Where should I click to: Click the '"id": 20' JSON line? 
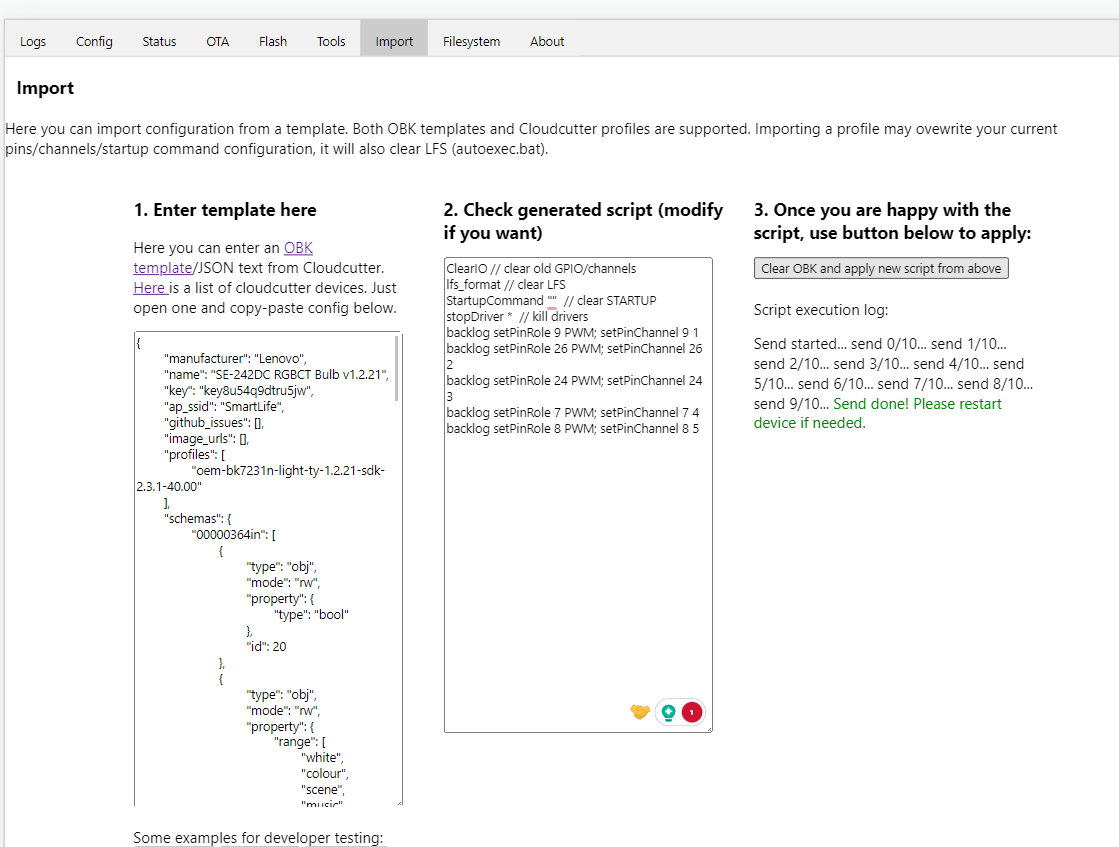[266, 646]
